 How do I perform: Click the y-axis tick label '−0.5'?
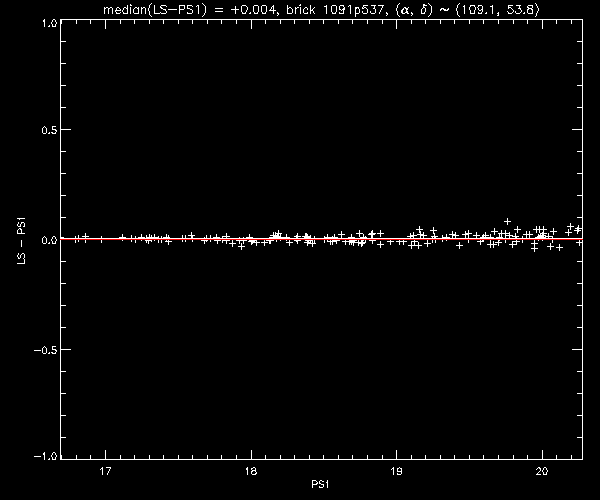click(45, 350)
